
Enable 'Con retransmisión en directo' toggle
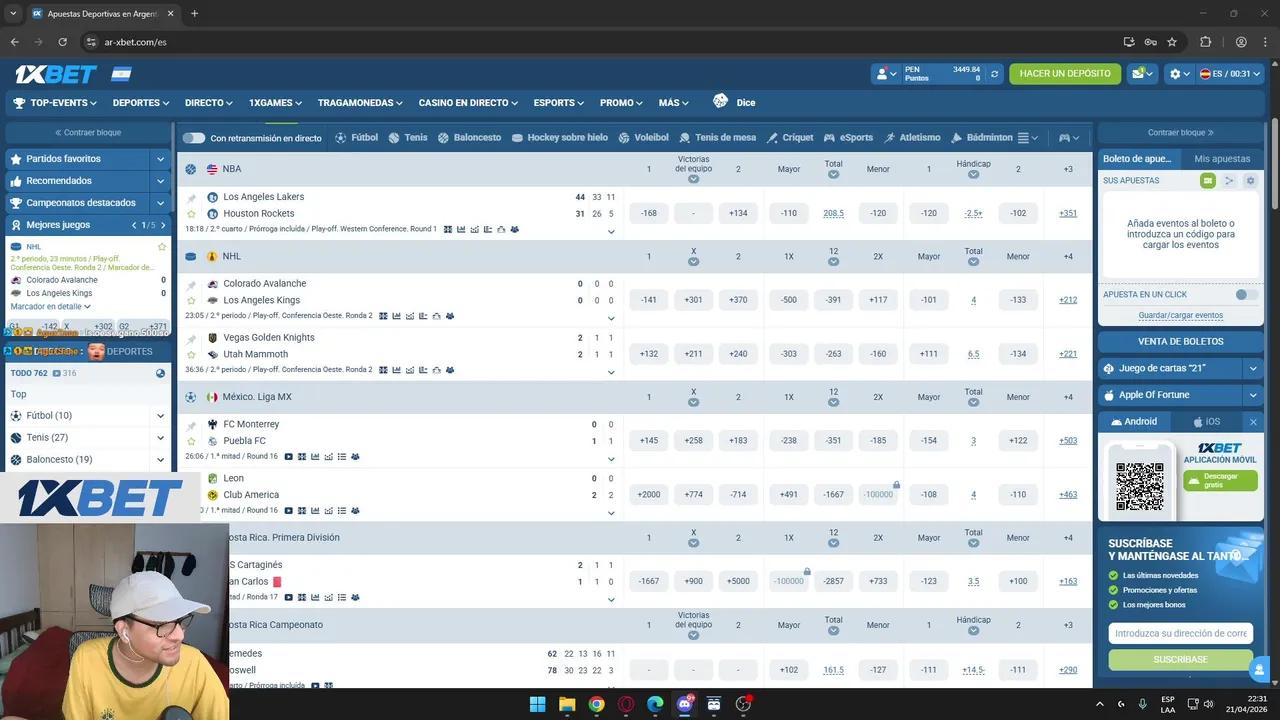193,138
